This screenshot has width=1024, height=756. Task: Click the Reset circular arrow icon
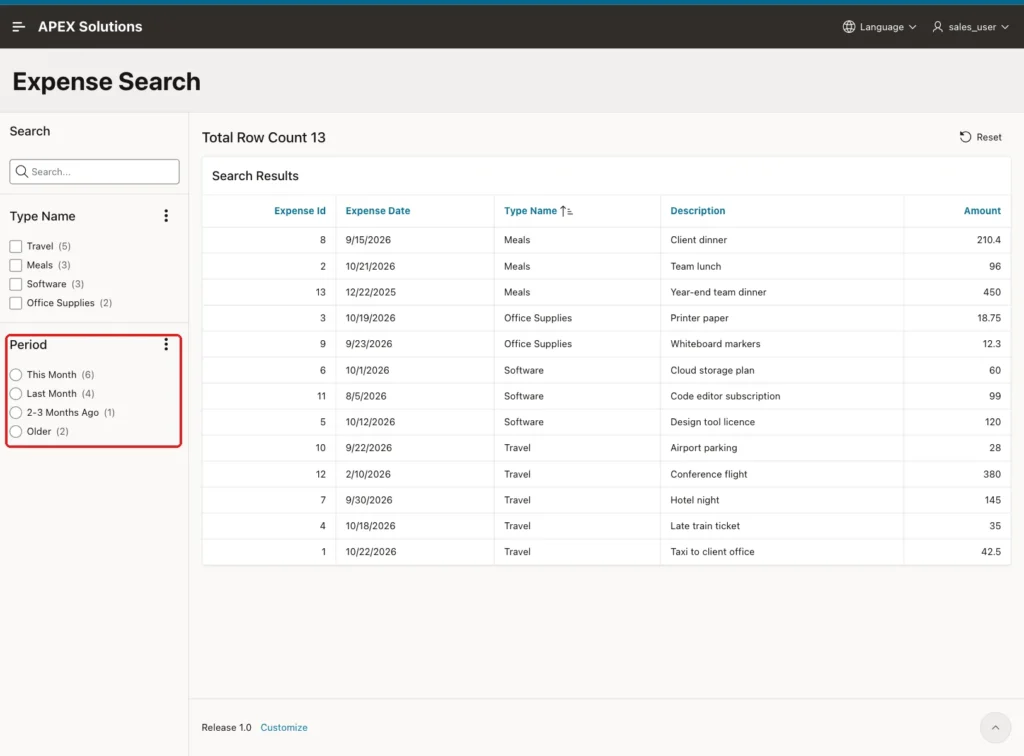pyautogui.click(x=965, y=137)
